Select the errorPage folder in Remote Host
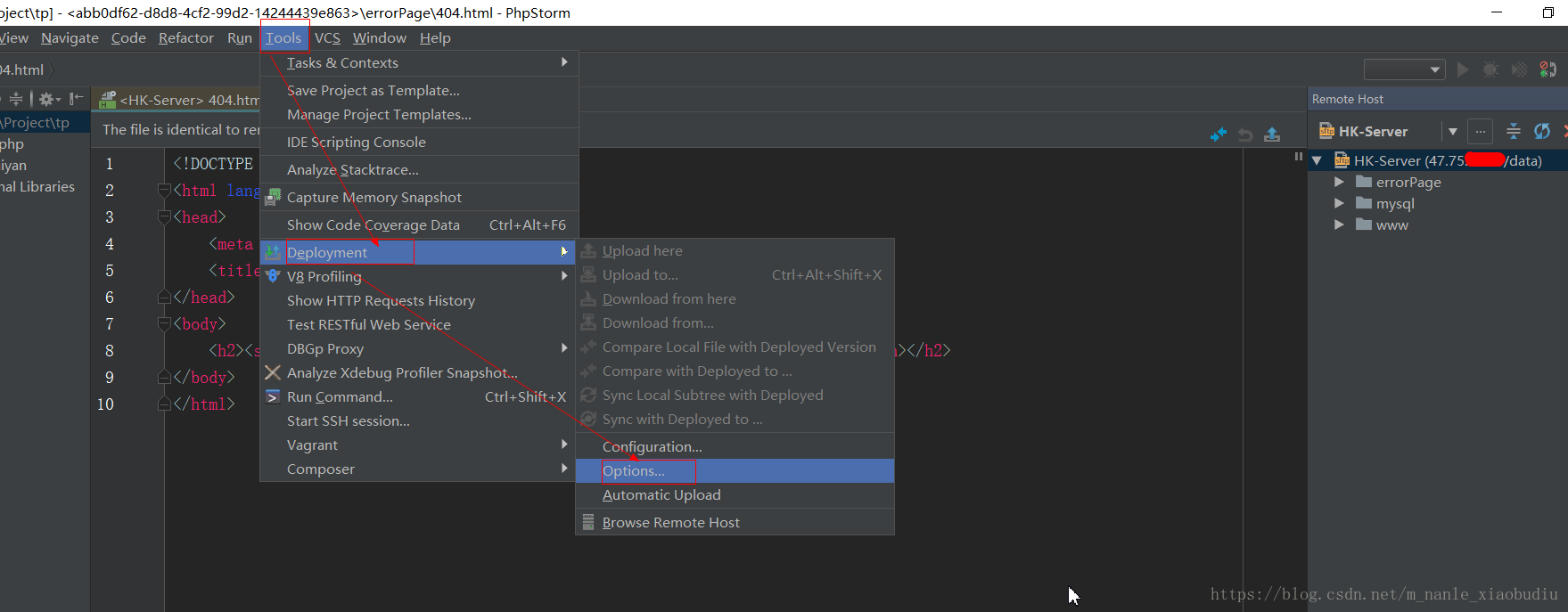Viewport: 1568px width, 612px height. pyautogui.click(x=1408, y=182)
